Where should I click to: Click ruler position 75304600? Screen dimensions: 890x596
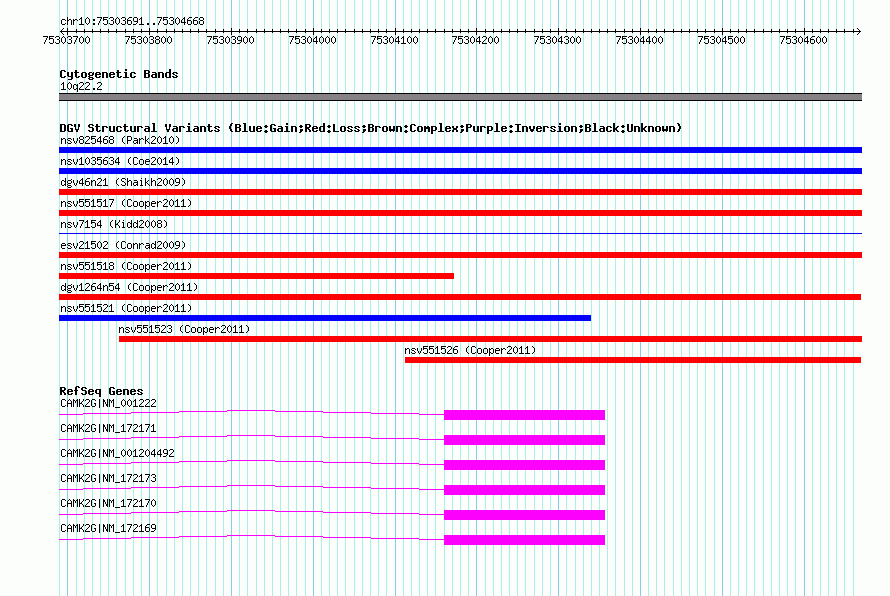coord(803,40)
